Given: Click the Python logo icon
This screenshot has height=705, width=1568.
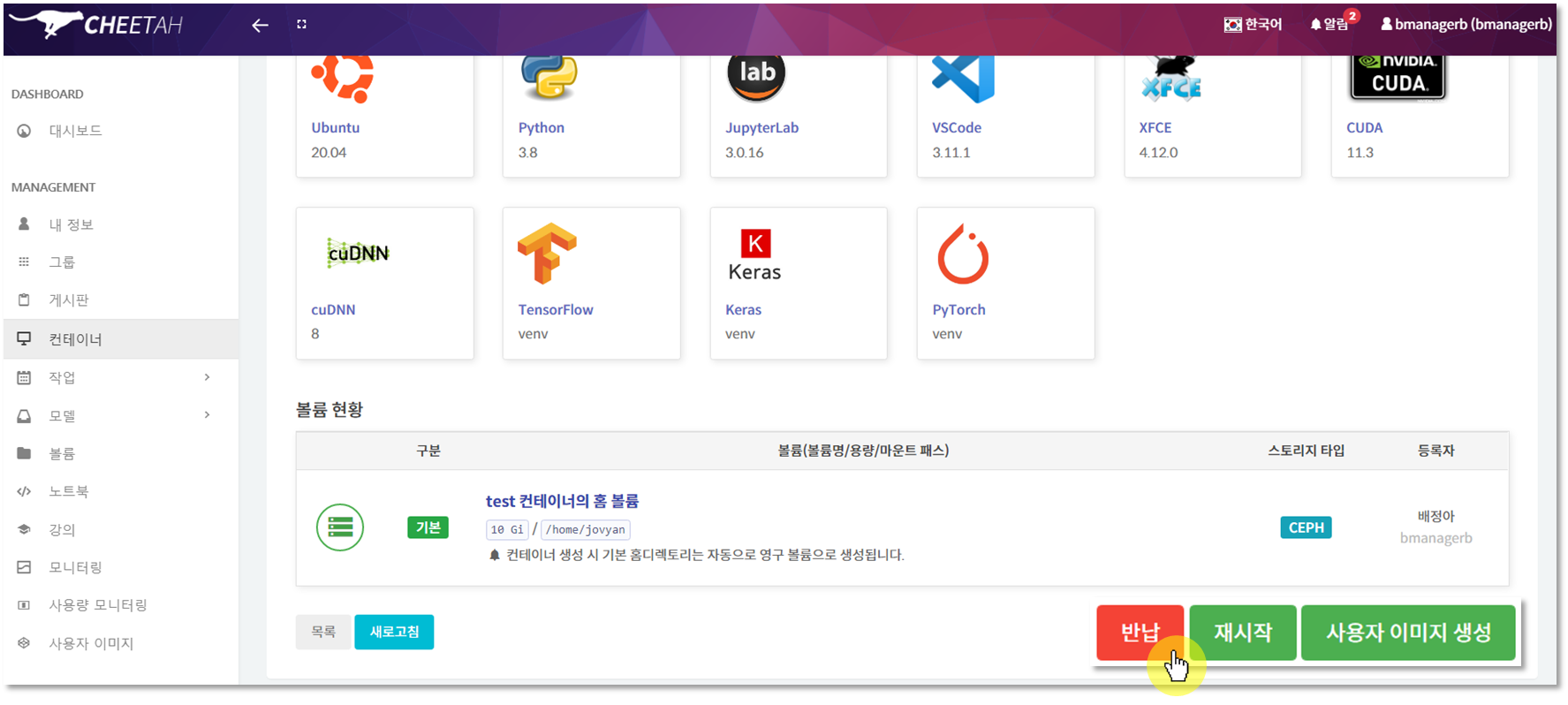Looking at the screenshot, I should click(549, 78).
